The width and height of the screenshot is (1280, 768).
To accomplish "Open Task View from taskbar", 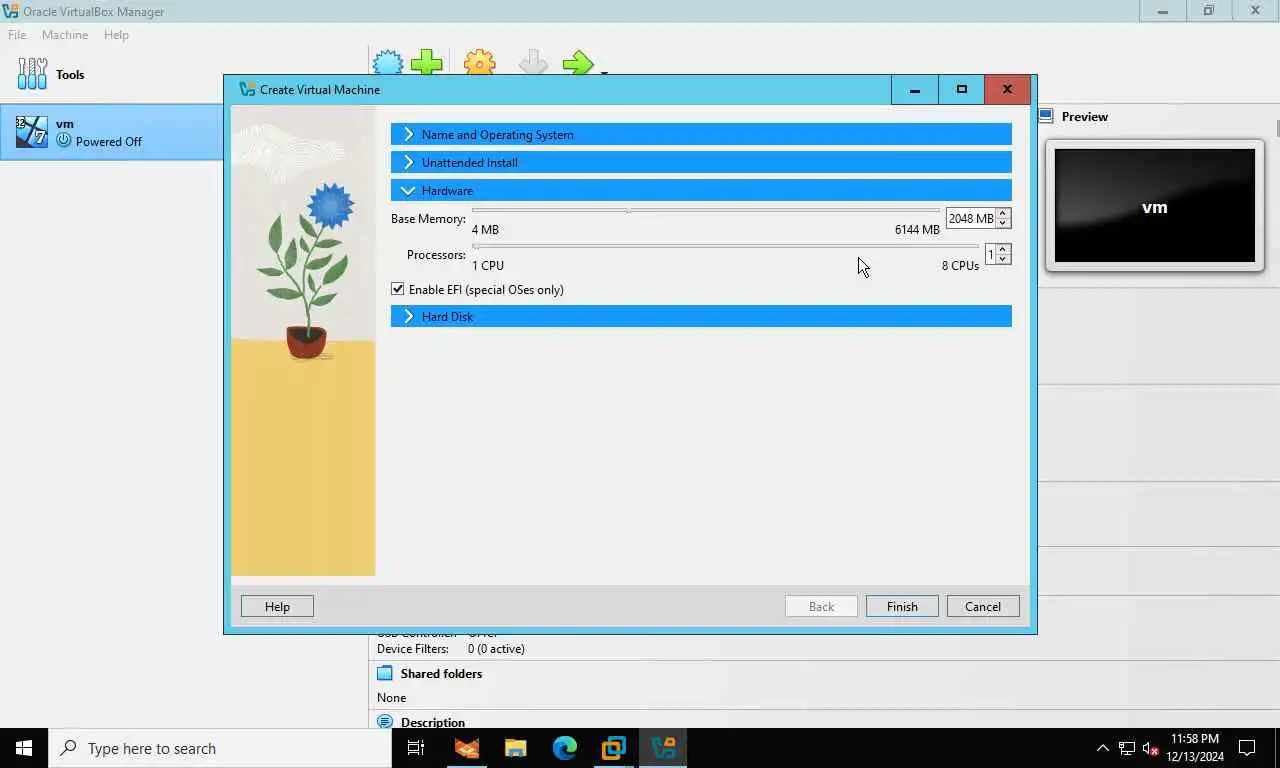I will coord(416,748).
